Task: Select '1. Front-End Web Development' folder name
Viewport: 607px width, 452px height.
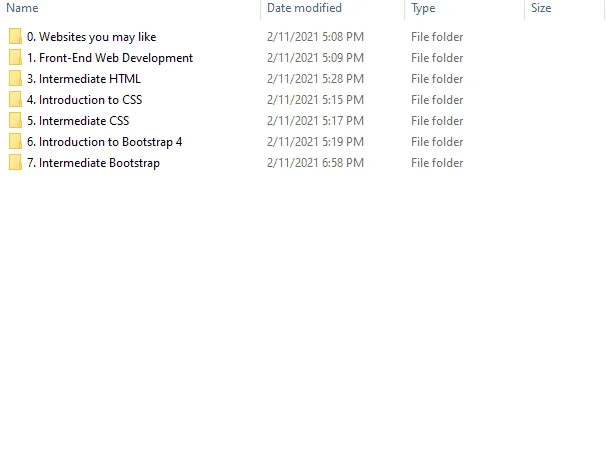Action: tap(110, 58)
